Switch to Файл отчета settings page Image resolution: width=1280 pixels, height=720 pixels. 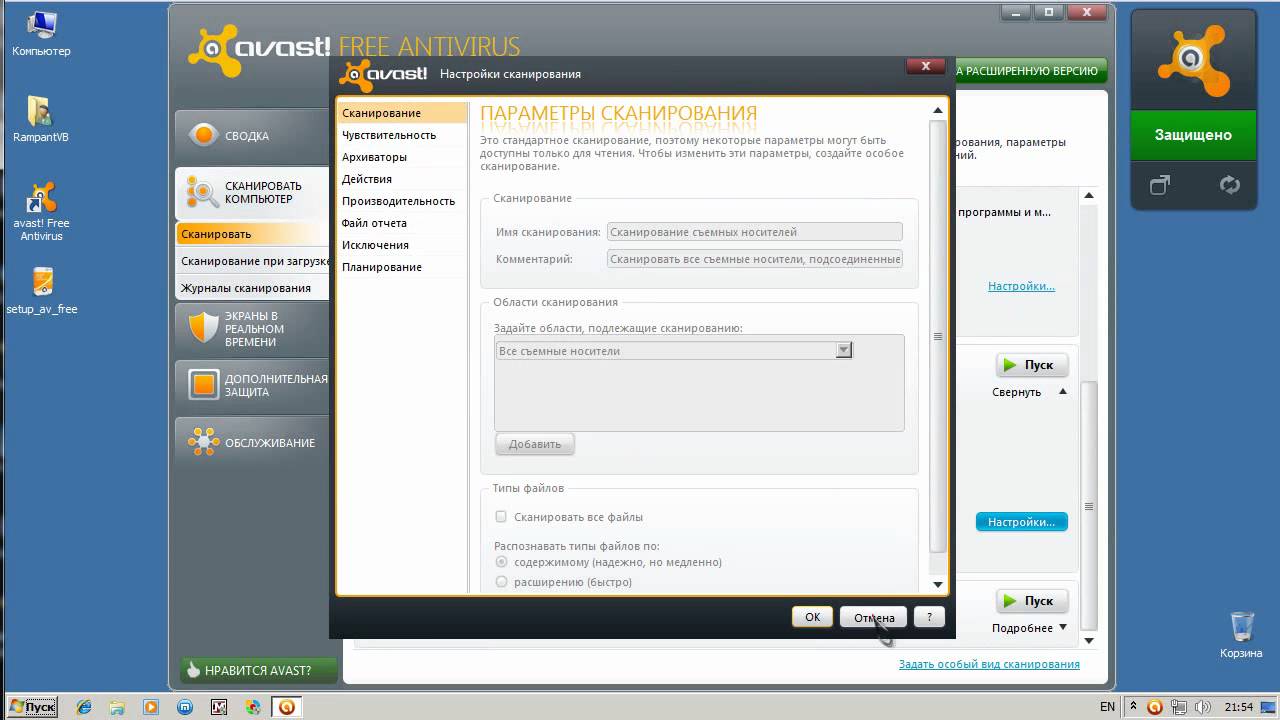(x=402, y=223)
